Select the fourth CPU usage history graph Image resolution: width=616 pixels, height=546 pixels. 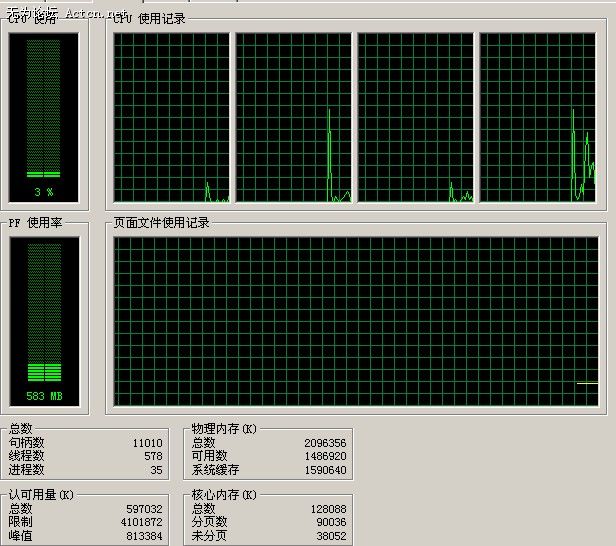[538, 118]
